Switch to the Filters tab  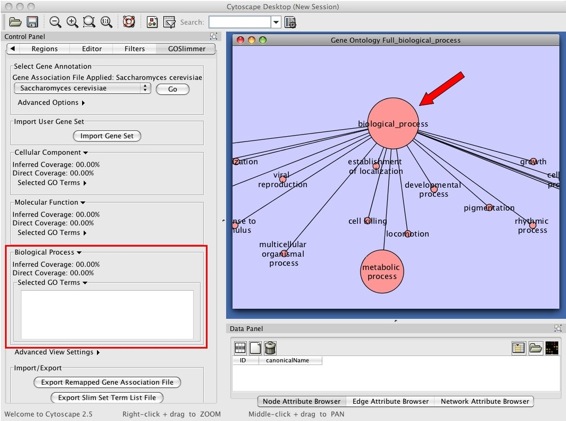[134, 49]
